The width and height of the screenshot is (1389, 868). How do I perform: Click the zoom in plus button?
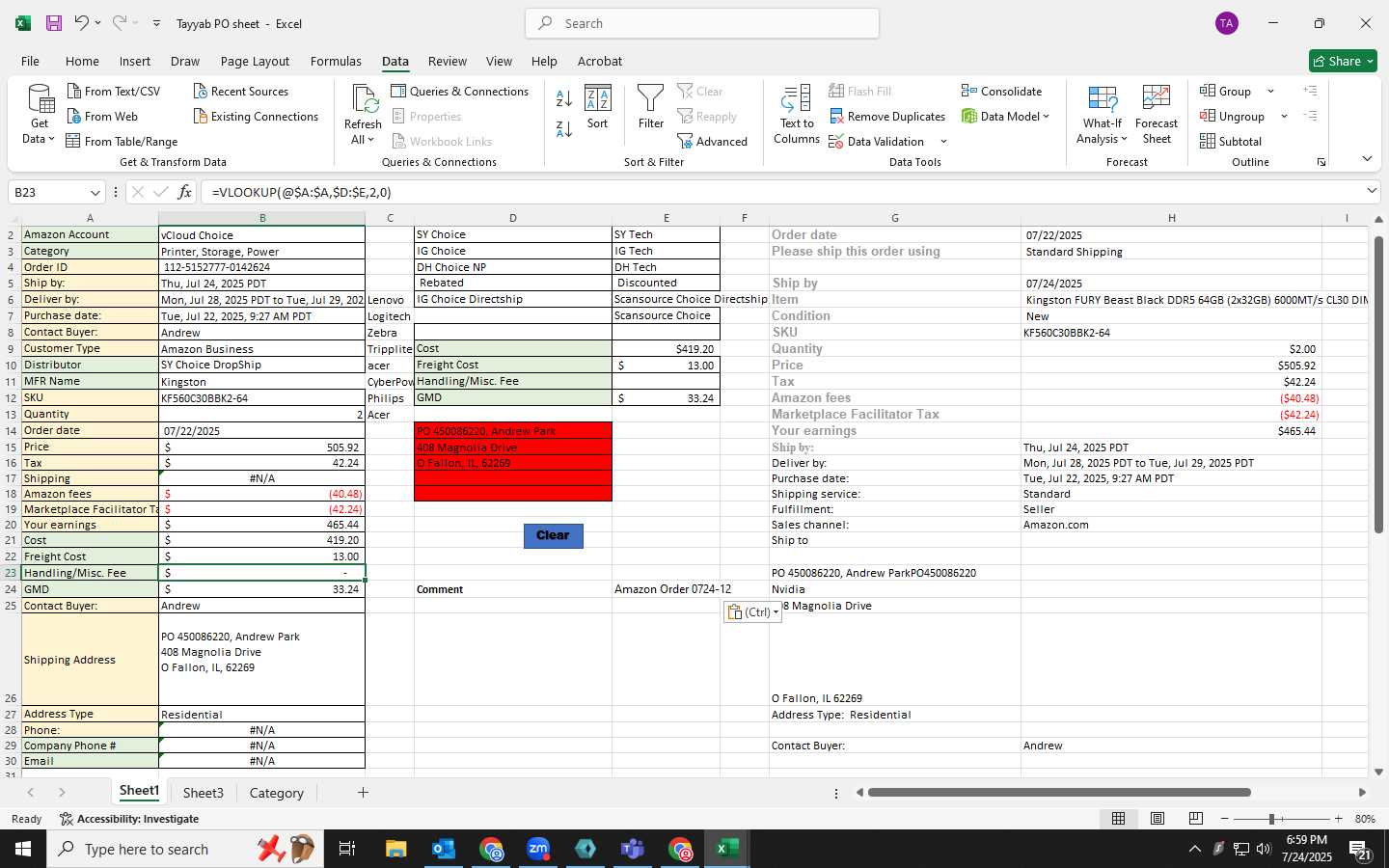click(x=1338, y=819)
